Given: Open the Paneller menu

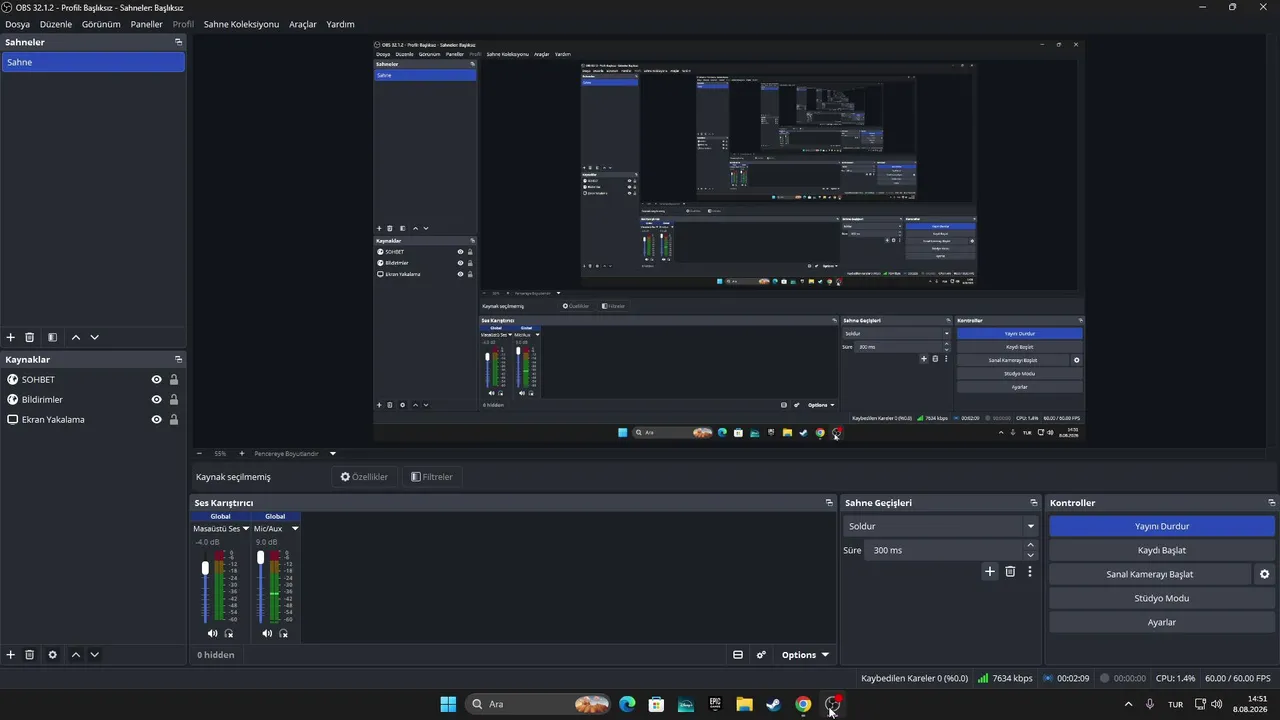Looking at the screenshot, I should pos(146,24).
